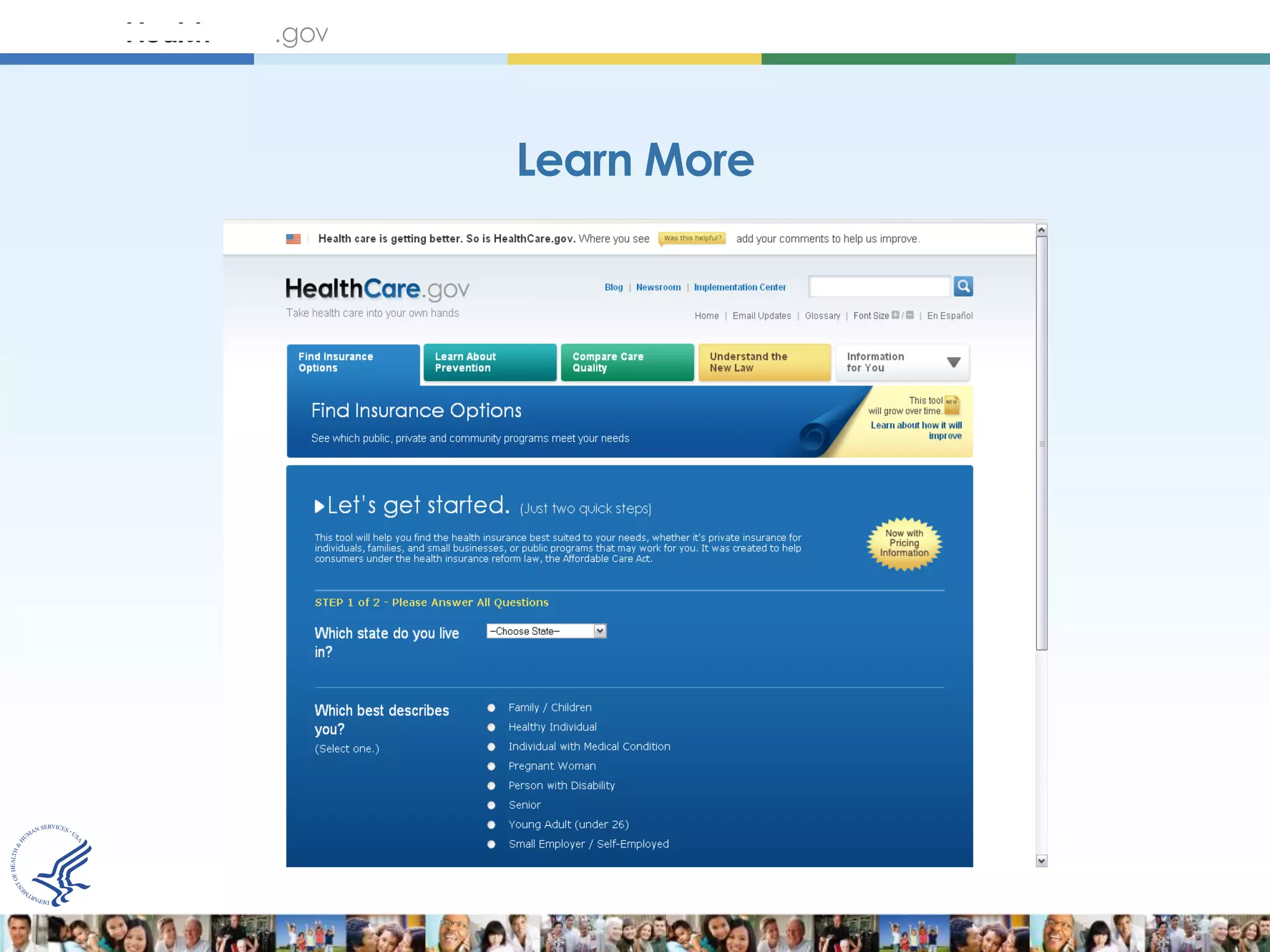Click the US flag icon
The width and height of the screenshot is (1270, 952).
click(x=293, y=239)
